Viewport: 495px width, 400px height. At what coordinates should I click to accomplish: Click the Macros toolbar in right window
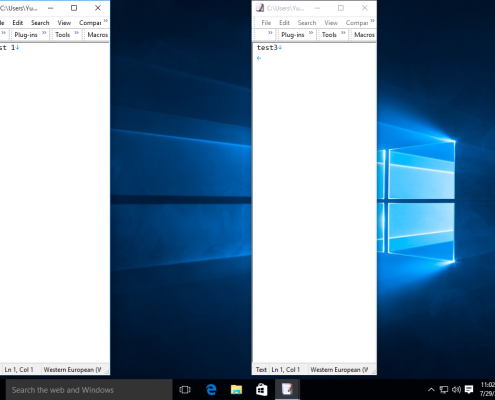(364, 35)
